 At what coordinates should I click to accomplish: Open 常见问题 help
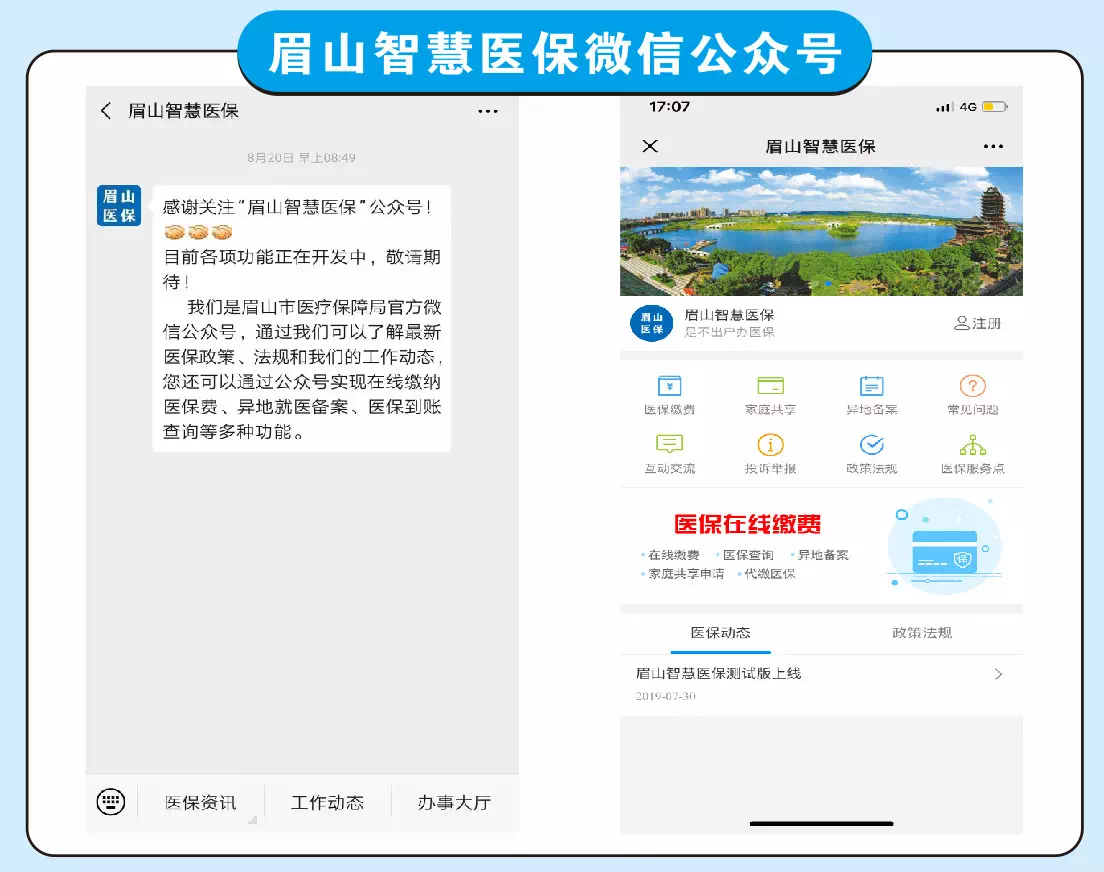972,395
